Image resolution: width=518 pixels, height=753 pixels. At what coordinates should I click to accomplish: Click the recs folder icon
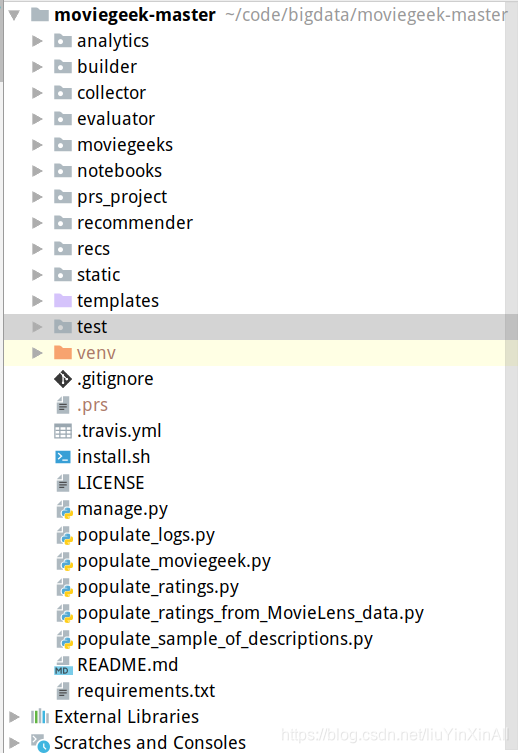(62, 248)
